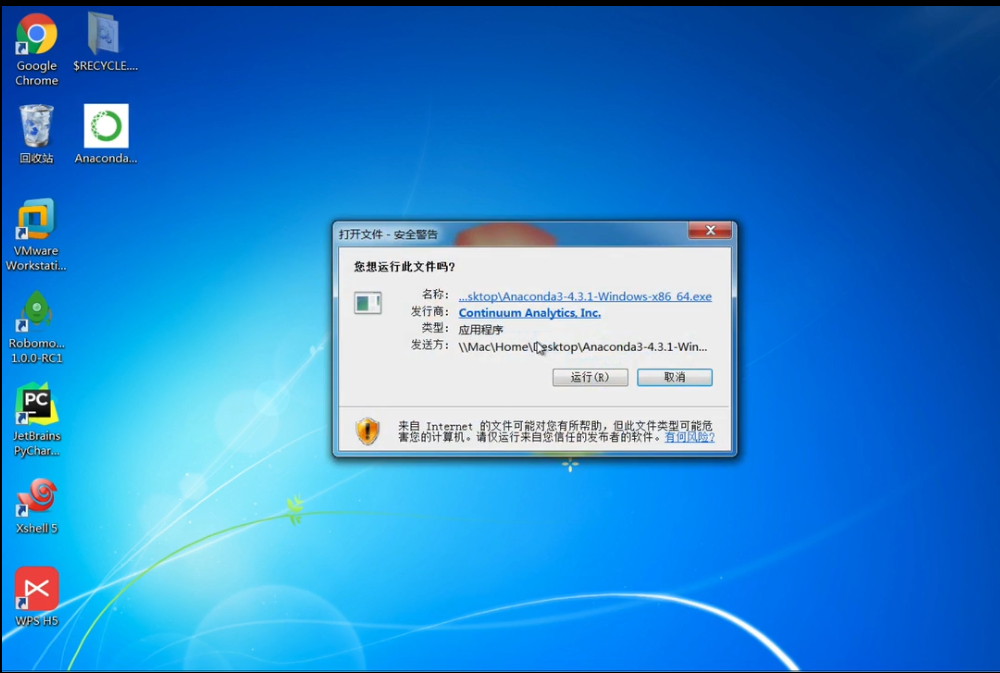Open Google Chrome desktop shortcut

pyautogui.click(x=36, y=49)
